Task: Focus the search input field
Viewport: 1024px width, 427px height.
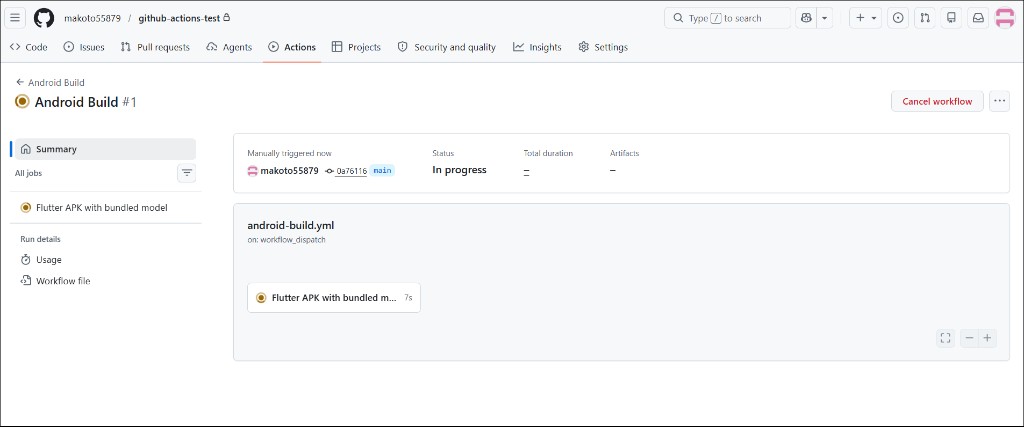Action: pyautogui.click(x=728, y=18)
